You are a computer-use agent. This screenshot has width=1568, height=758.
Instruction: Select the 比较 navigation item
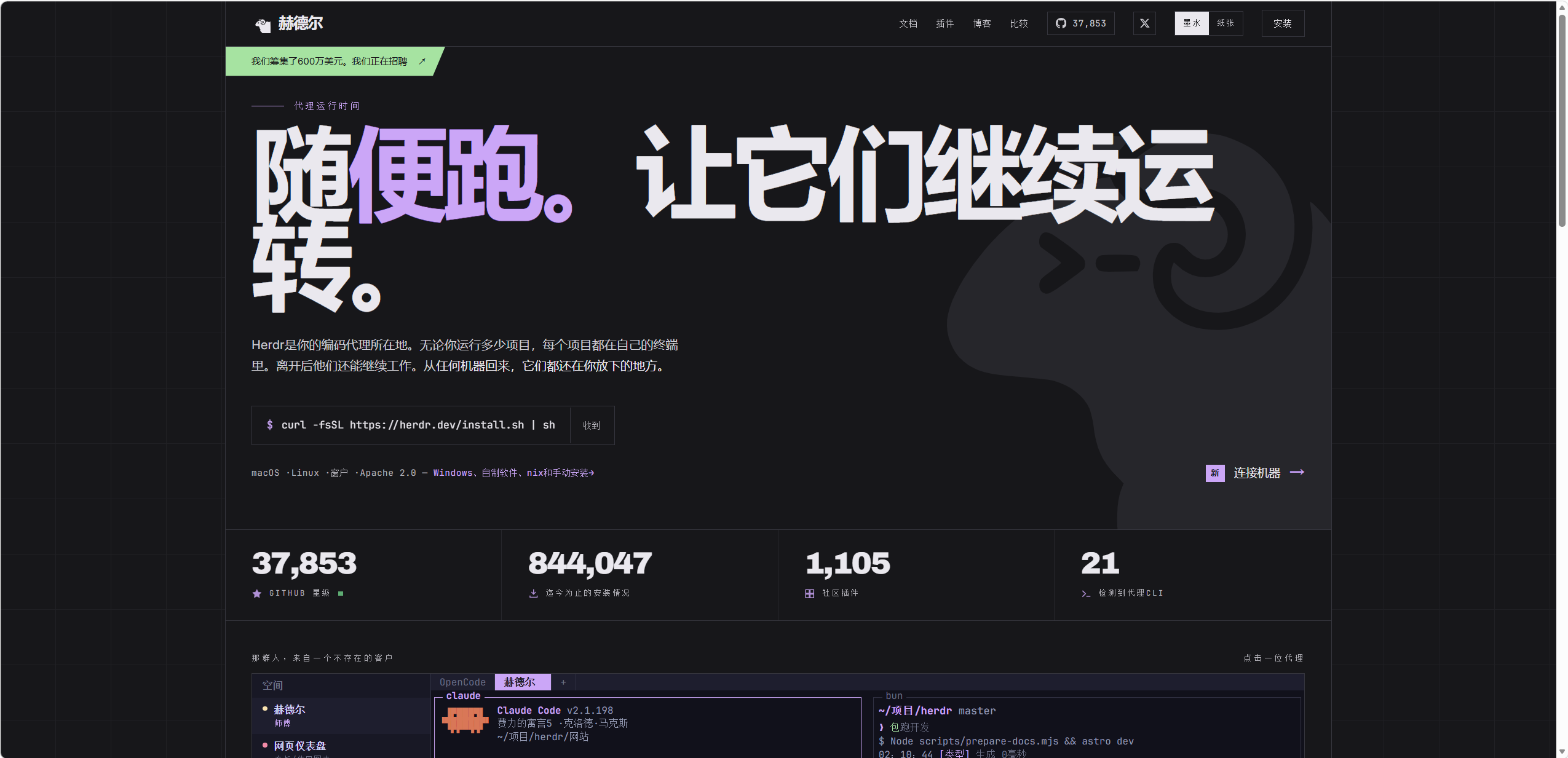pyautogui.click(x=1019, y=23)
